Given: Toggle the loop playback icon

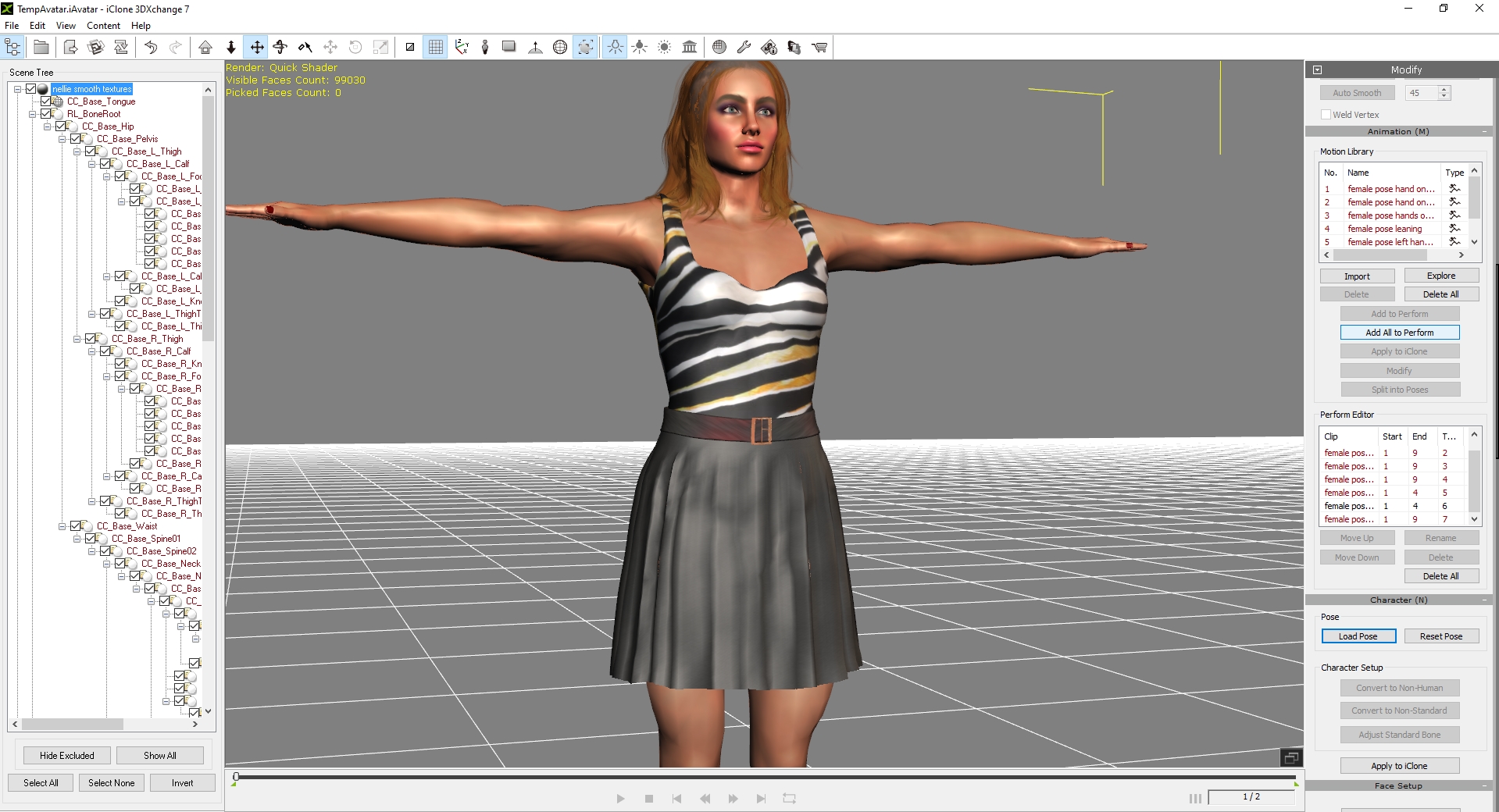Looking at the screenshot, I should coord(789,799).
